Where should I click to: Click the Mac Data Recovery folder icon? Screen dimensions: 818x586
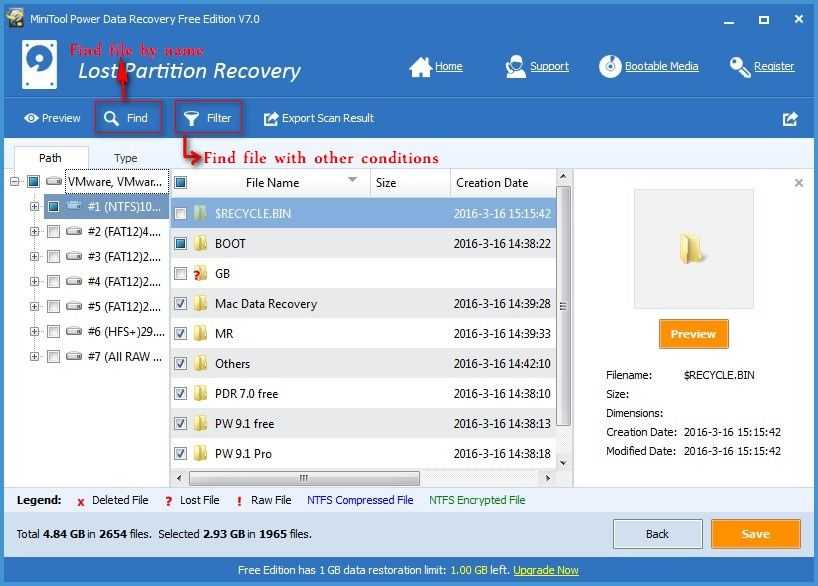pyautogui.click(x=200, y=304)
